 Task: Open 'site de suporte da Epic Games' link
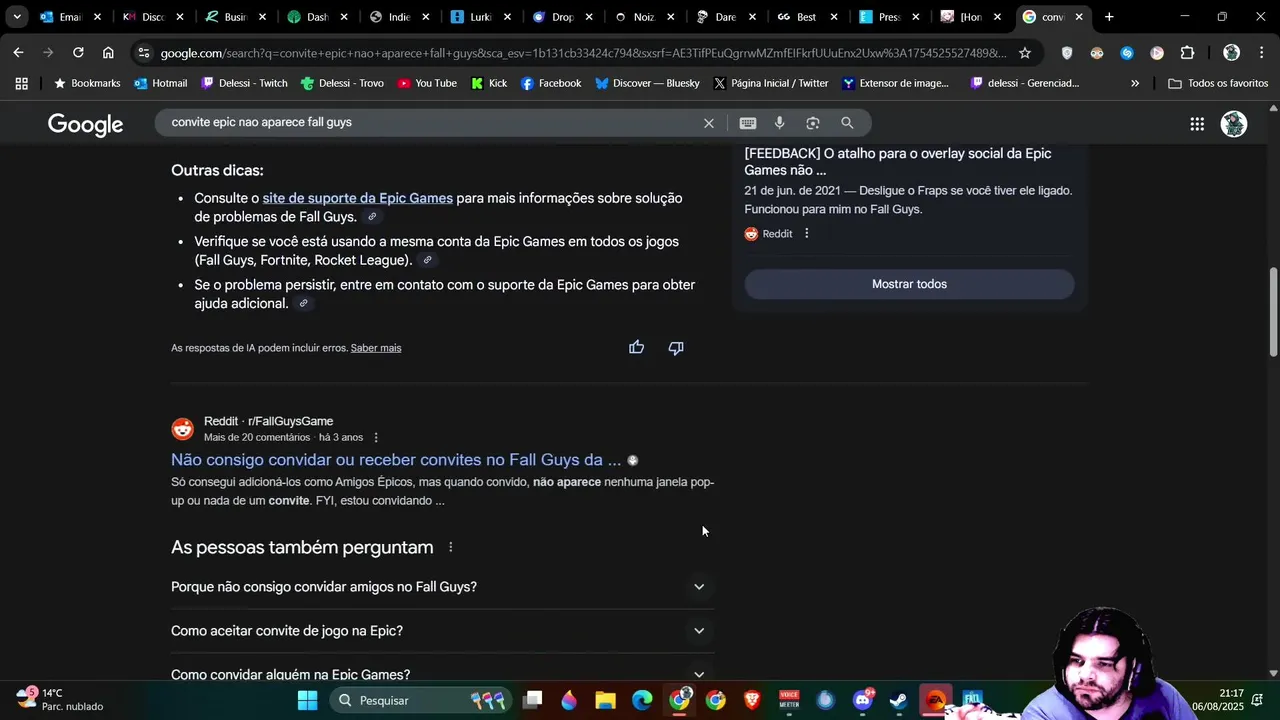click(357, 198)
